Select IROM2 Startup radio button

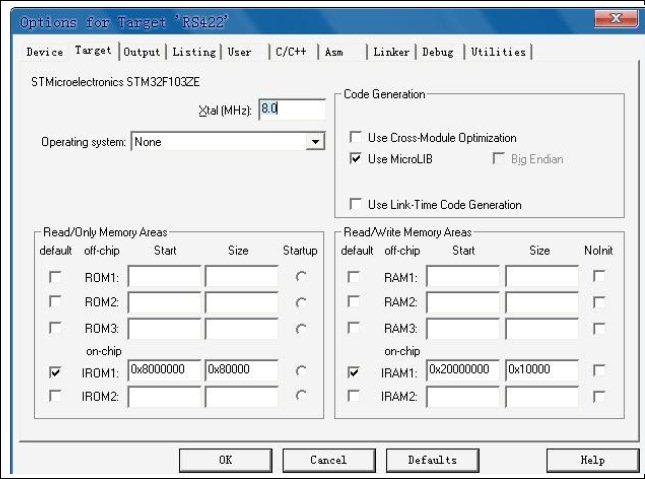coord(301,396)
